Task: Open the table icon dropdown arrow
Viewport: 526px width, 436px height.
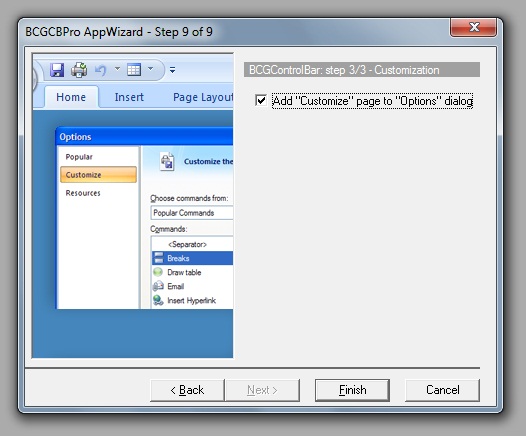Action: (151, 69)
